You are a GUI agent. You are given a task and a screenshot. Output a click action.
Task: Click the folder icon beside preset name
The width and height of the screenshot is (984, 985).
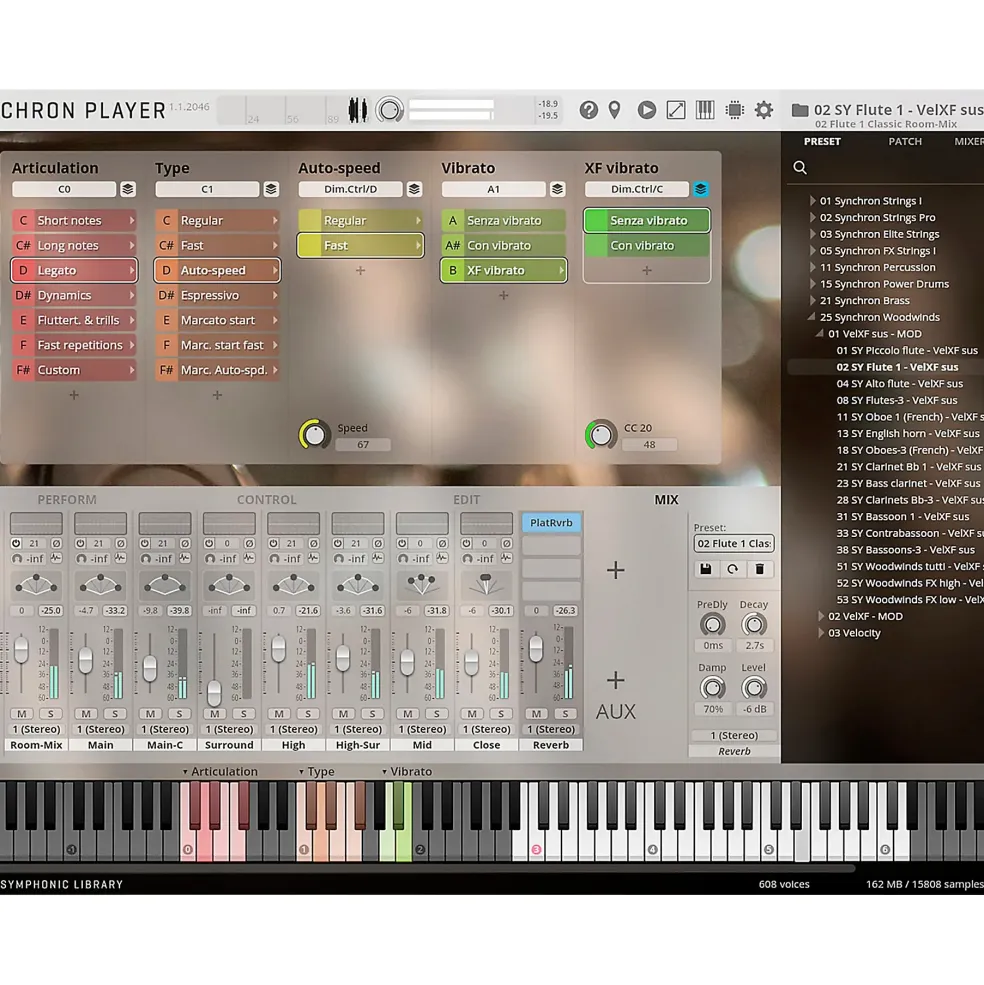(799, 111)
